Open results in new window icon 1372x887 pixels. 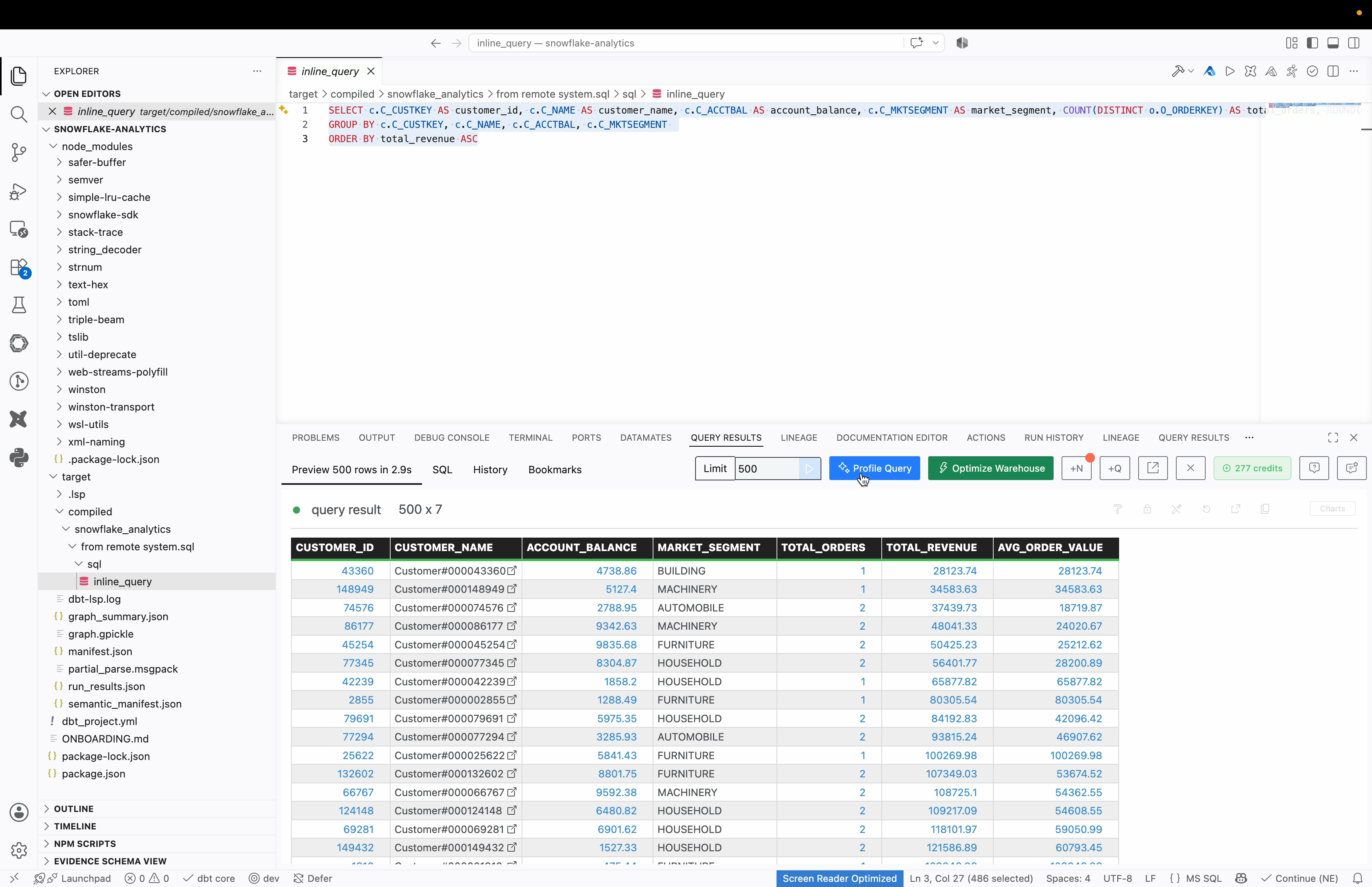tap(1152, 468)
